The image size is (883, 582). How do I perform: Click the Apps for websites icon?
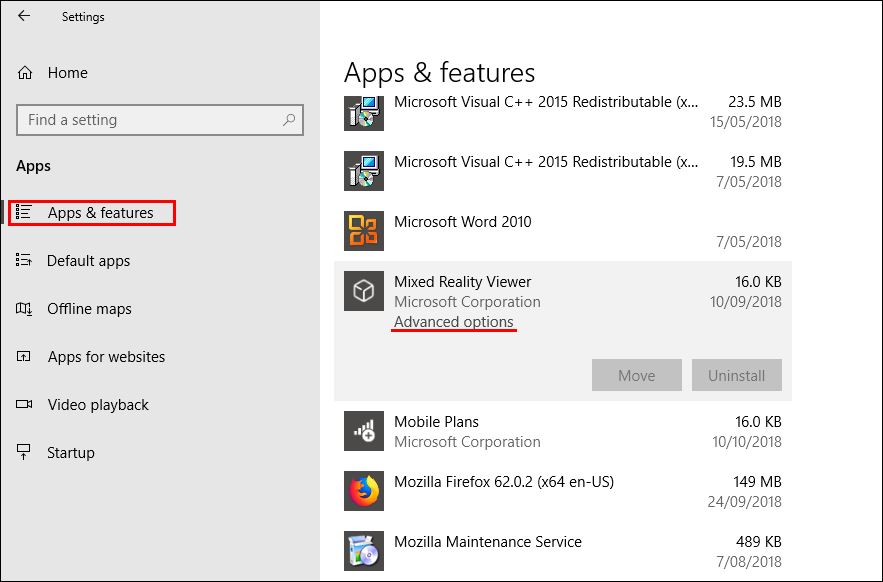tap(24, 356)
